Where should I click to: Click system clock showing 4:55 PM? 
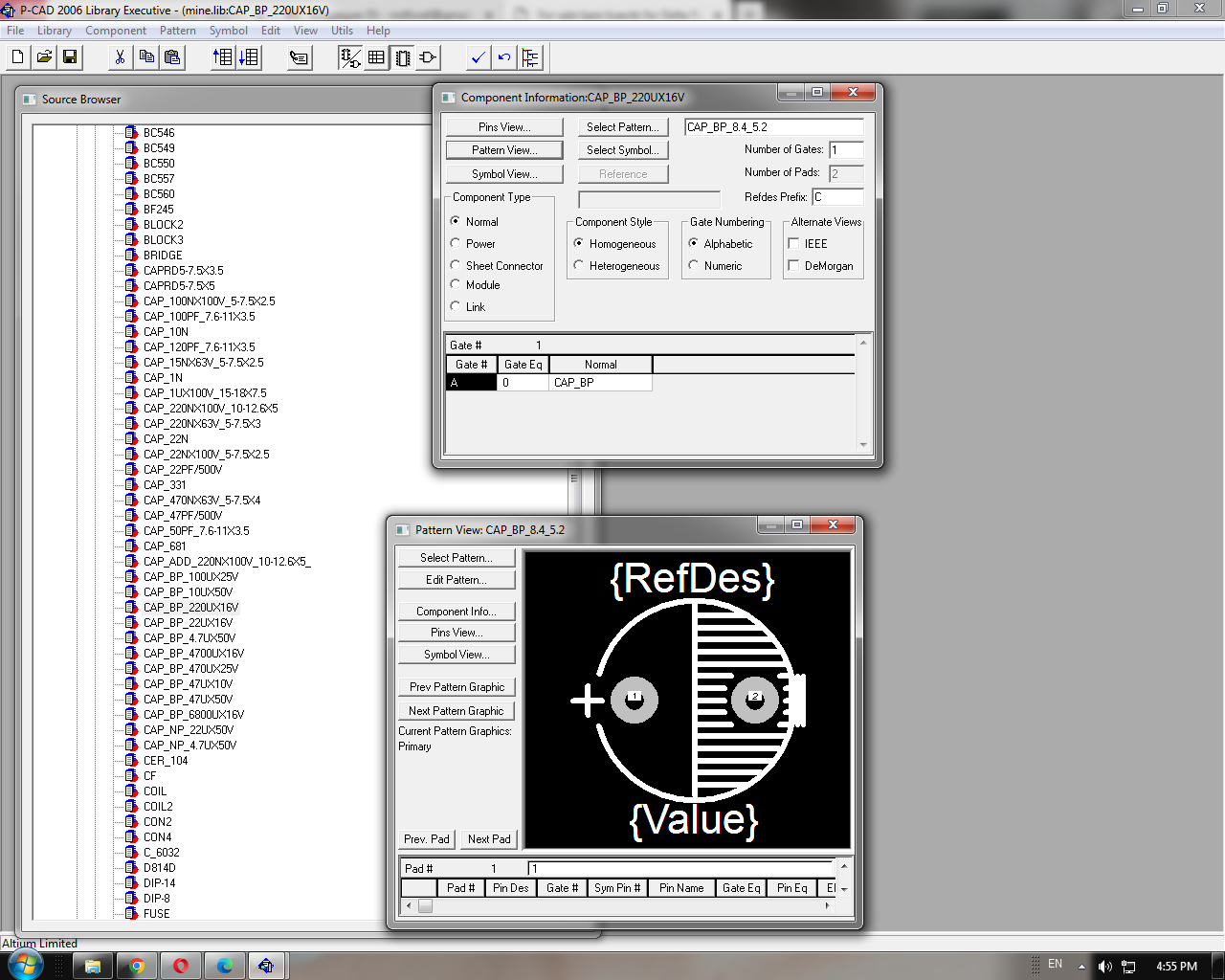point(1176,966)
